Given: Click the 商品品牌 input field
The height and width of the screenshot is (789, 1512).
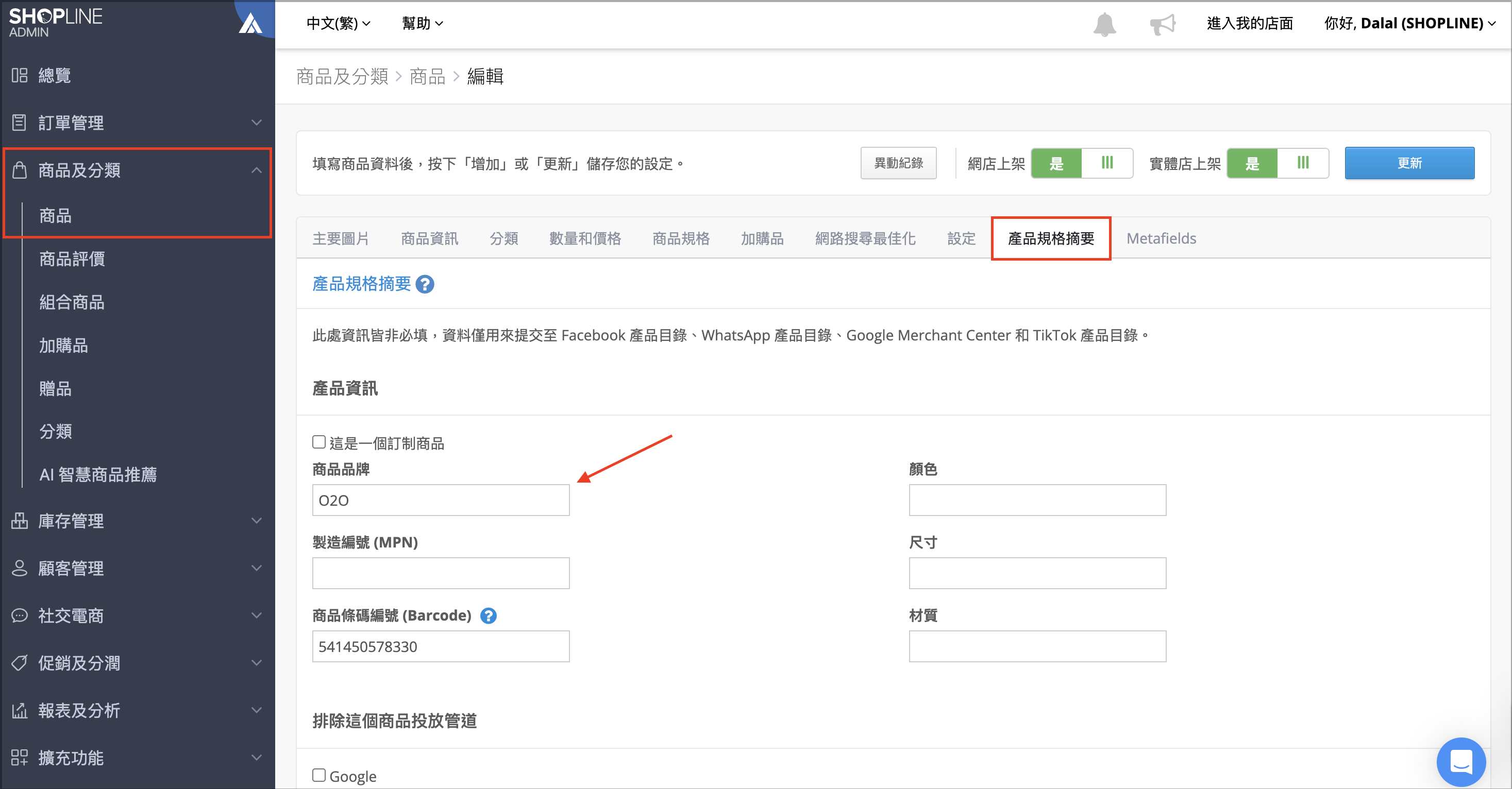Looking at the screenshot, I should point(441,500).
